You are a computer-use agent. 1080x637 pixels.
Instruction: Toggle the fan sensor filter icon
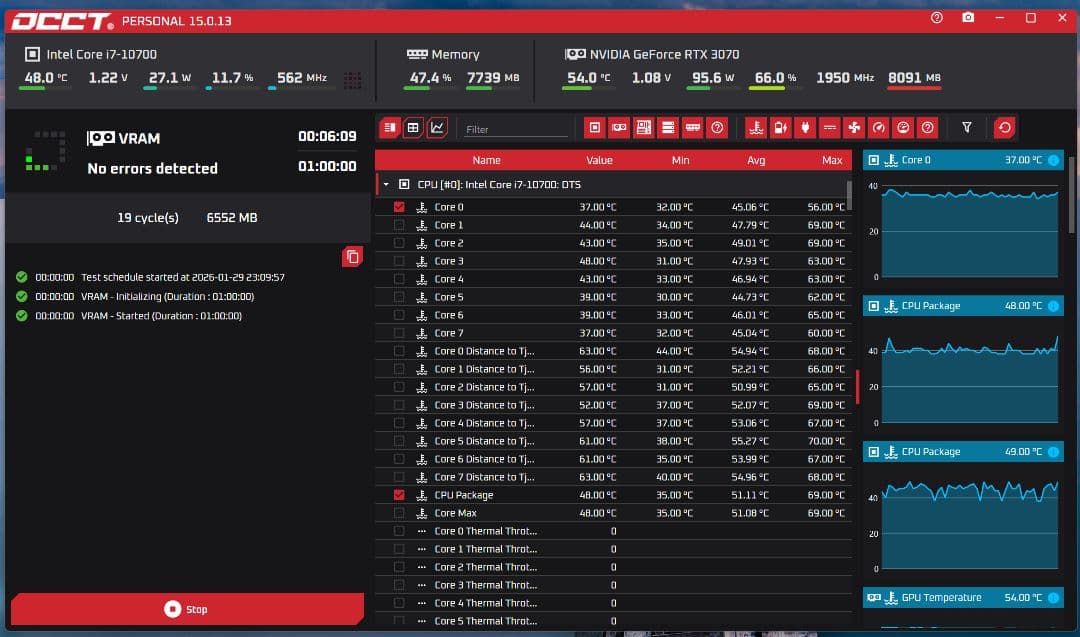click(853, 128)
